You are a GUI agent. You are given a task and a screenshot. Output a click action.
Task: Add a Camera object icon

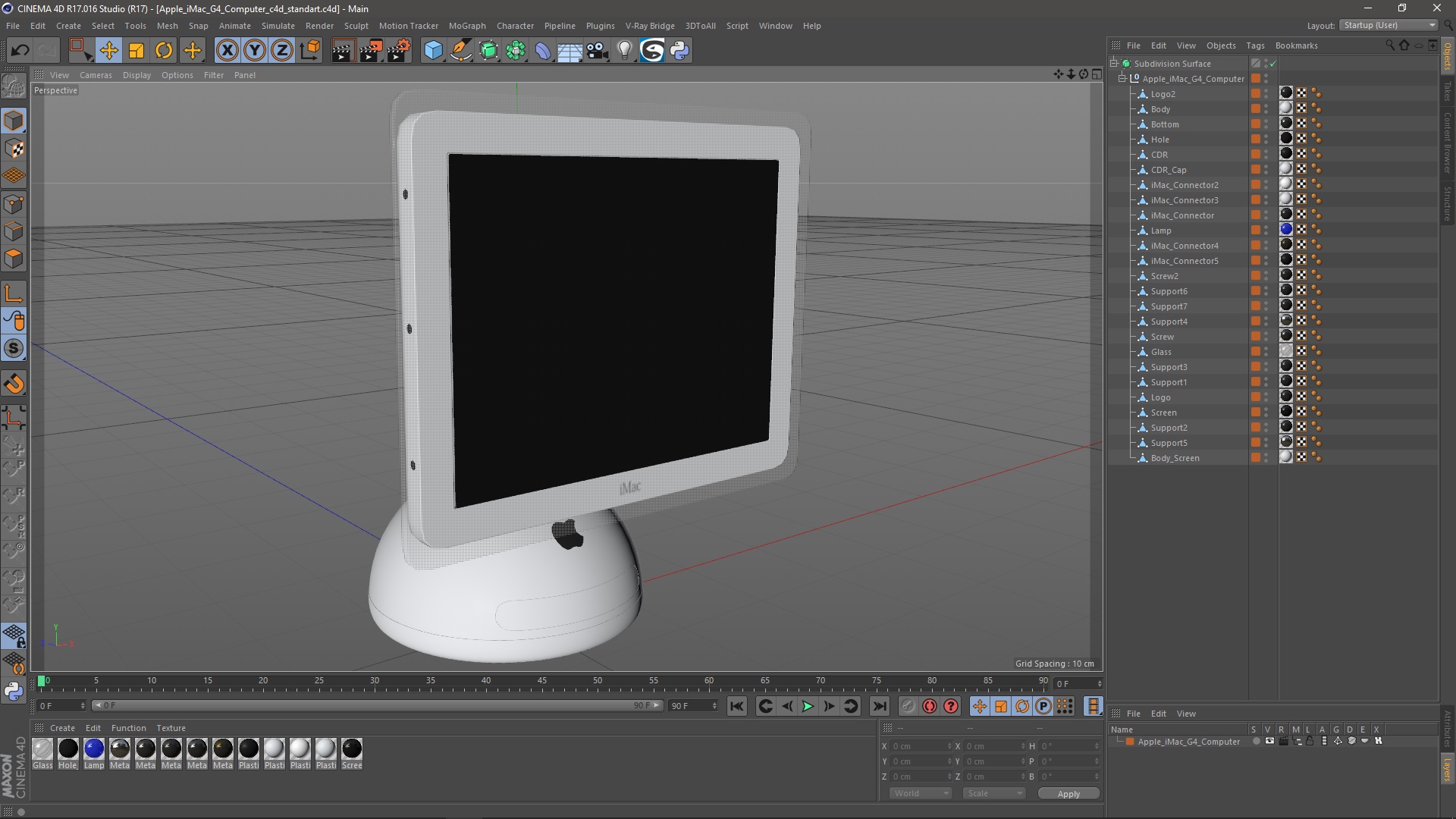598,51
